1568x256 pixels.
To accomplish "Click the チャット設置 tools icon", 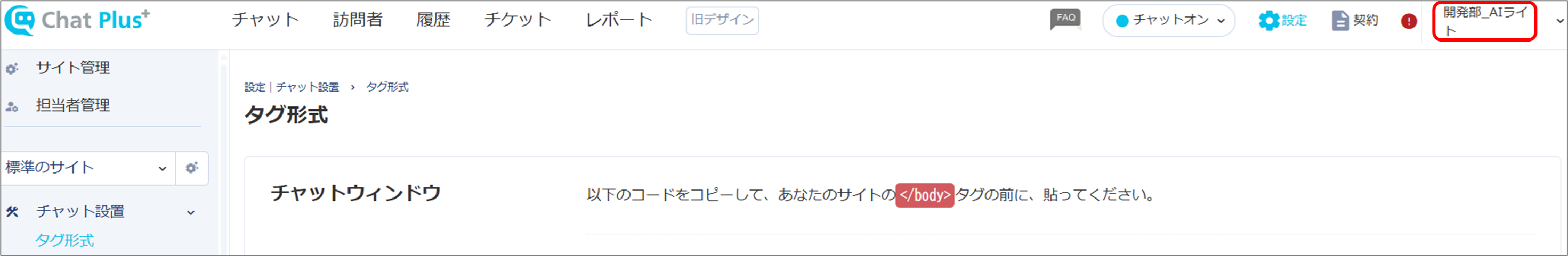I will (x=12, y=212).
